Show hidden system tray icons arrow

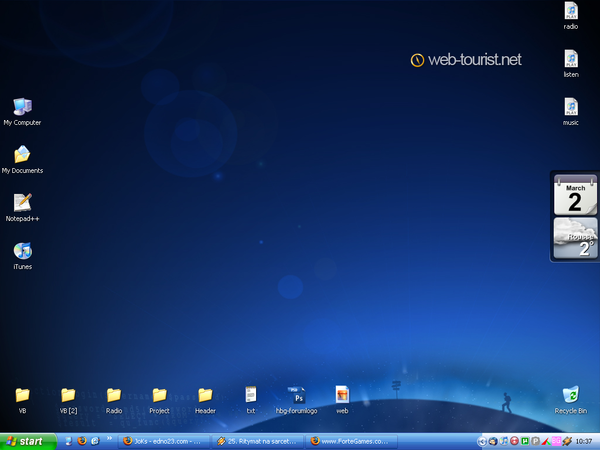tap(482, 442)
